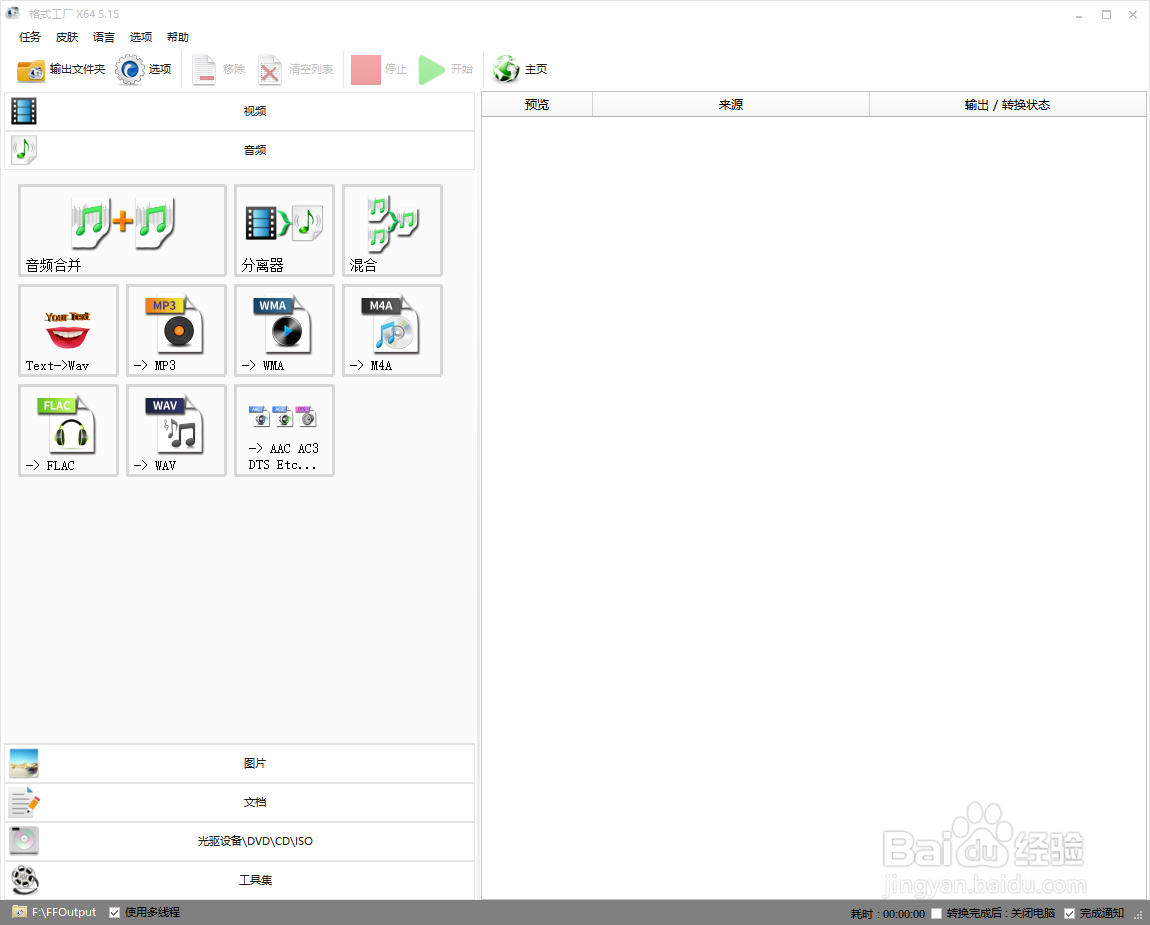
Task: Choose the -> WAV conversion tile
Action: pyautogui.click(x=176, y=431)
